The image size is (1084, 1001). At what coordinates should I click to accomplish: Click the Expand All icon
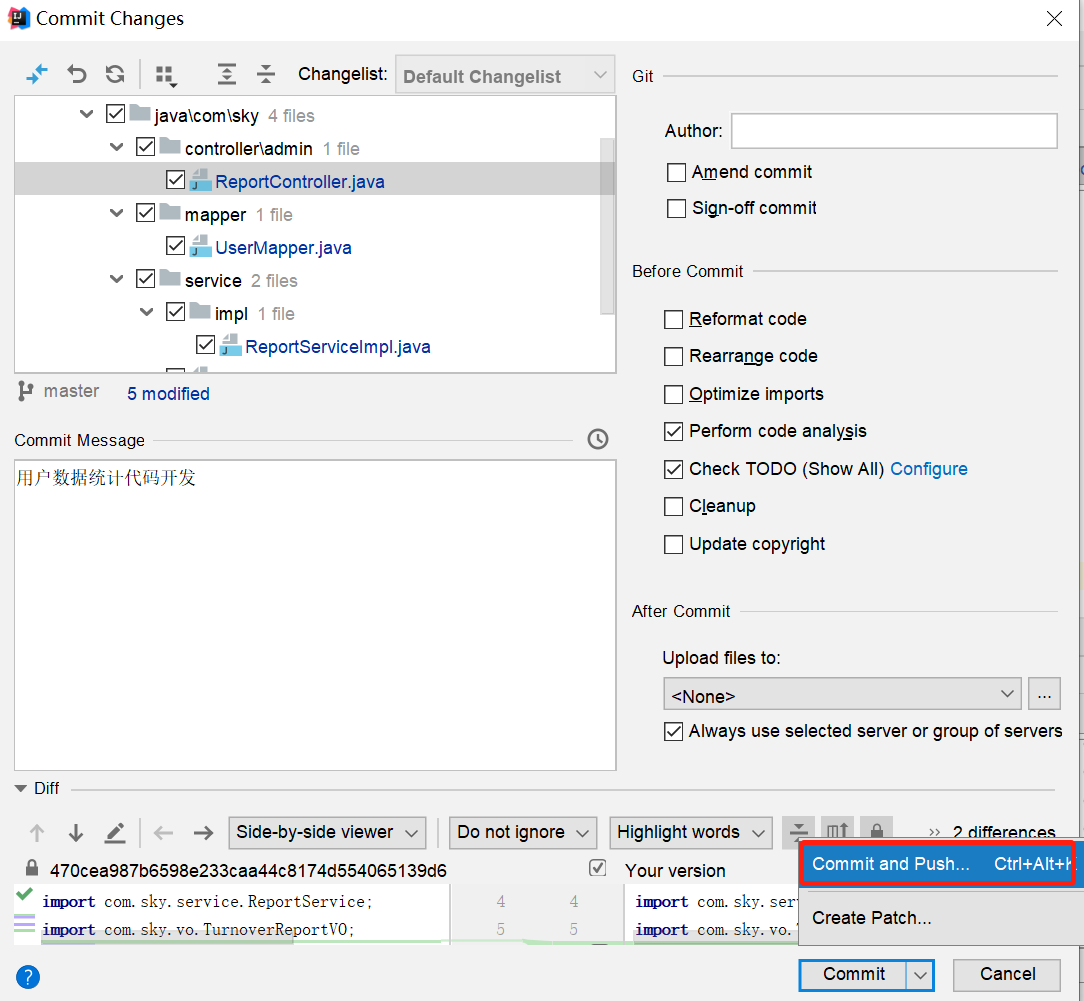(x=227, y=74)
